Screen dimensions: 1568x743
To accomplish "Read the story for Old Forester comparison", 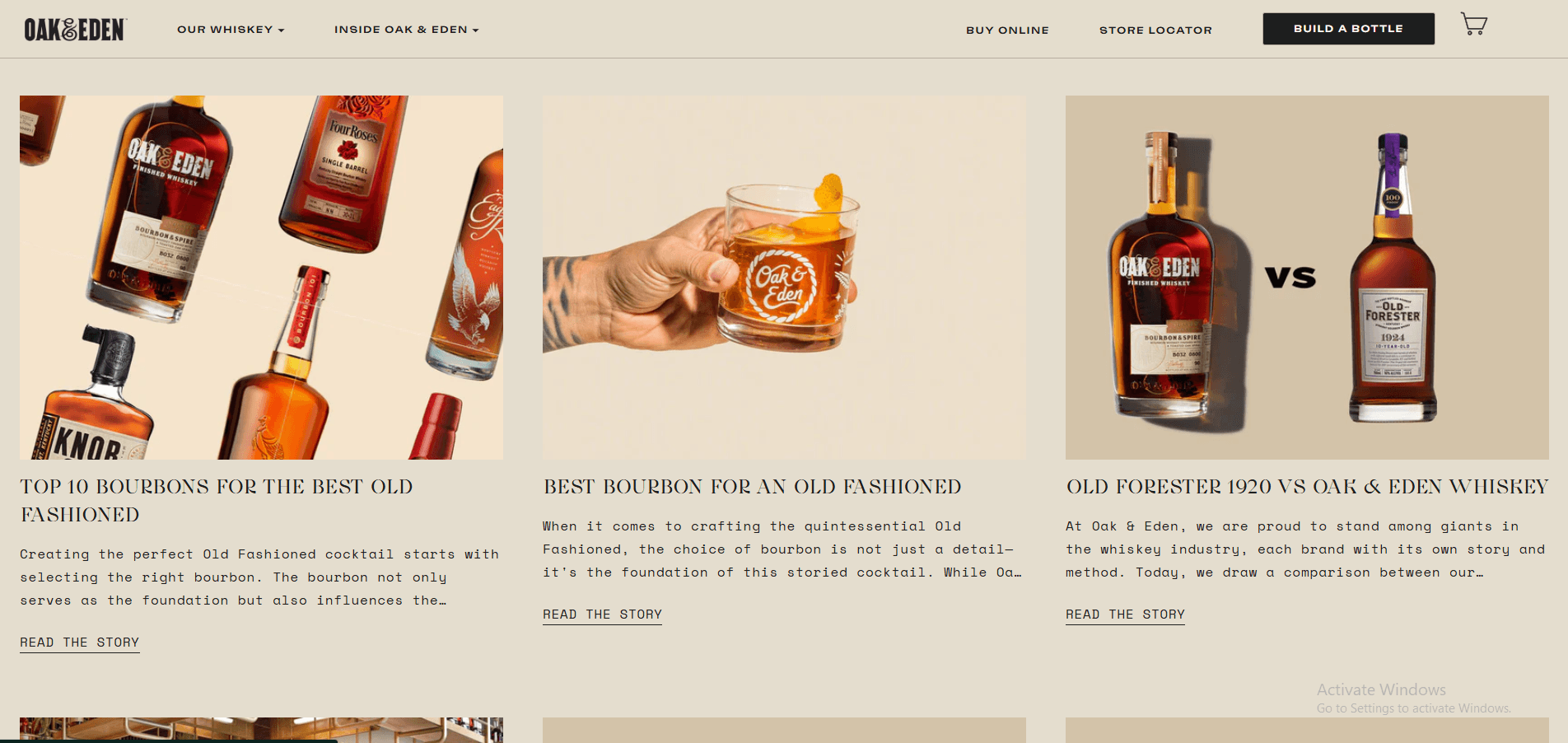I will click(1125, 615).
